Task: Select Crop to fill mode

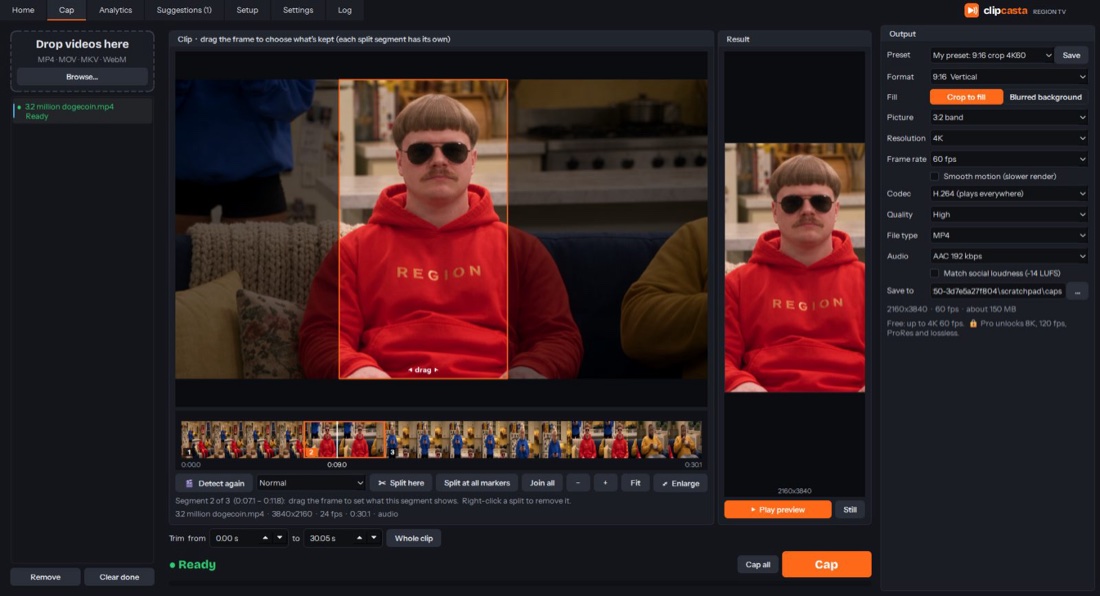Action: (x=966, y=97)
